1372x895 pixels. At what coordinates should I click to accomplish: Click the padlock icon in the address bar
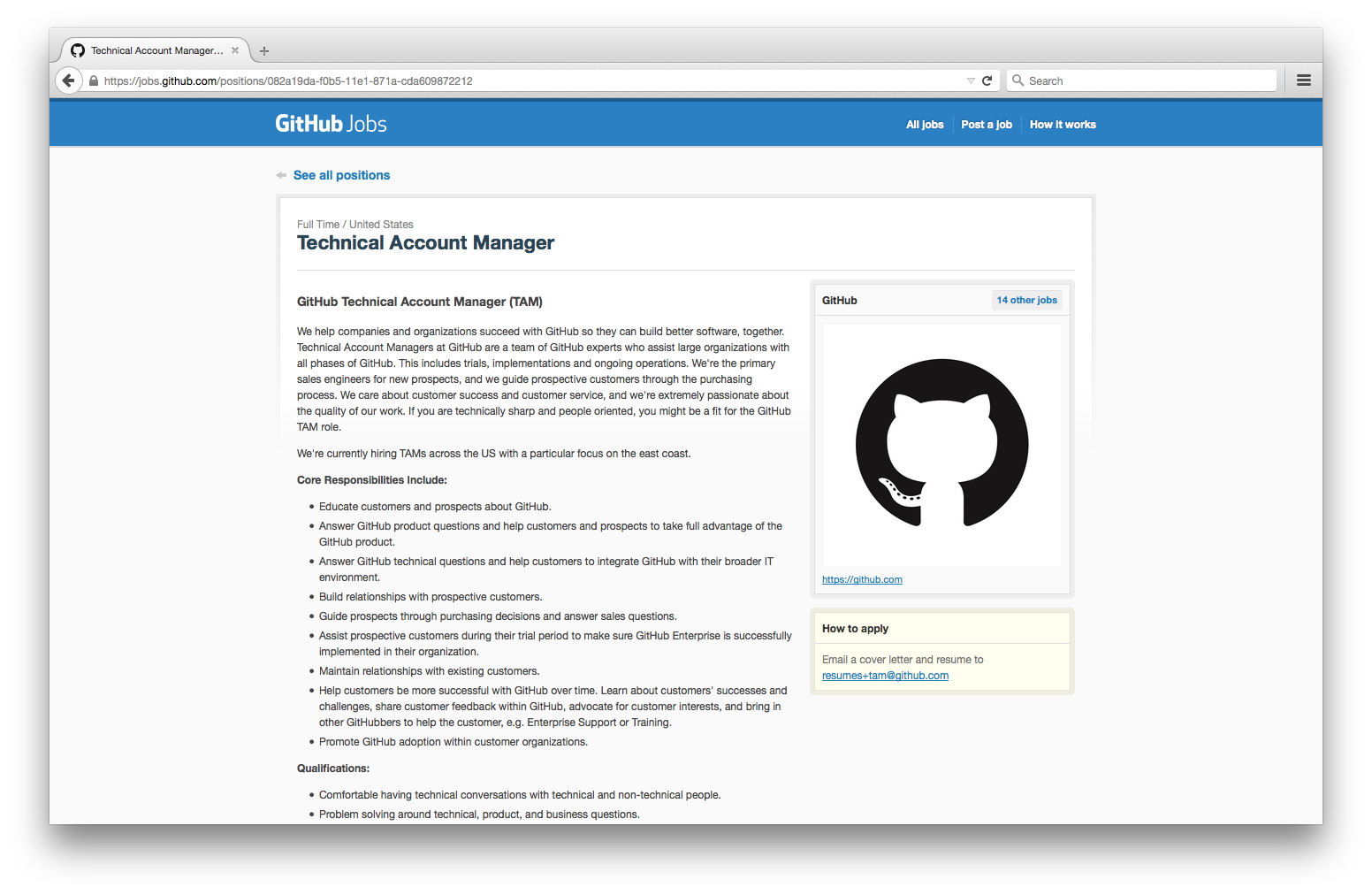pos(94,80)
